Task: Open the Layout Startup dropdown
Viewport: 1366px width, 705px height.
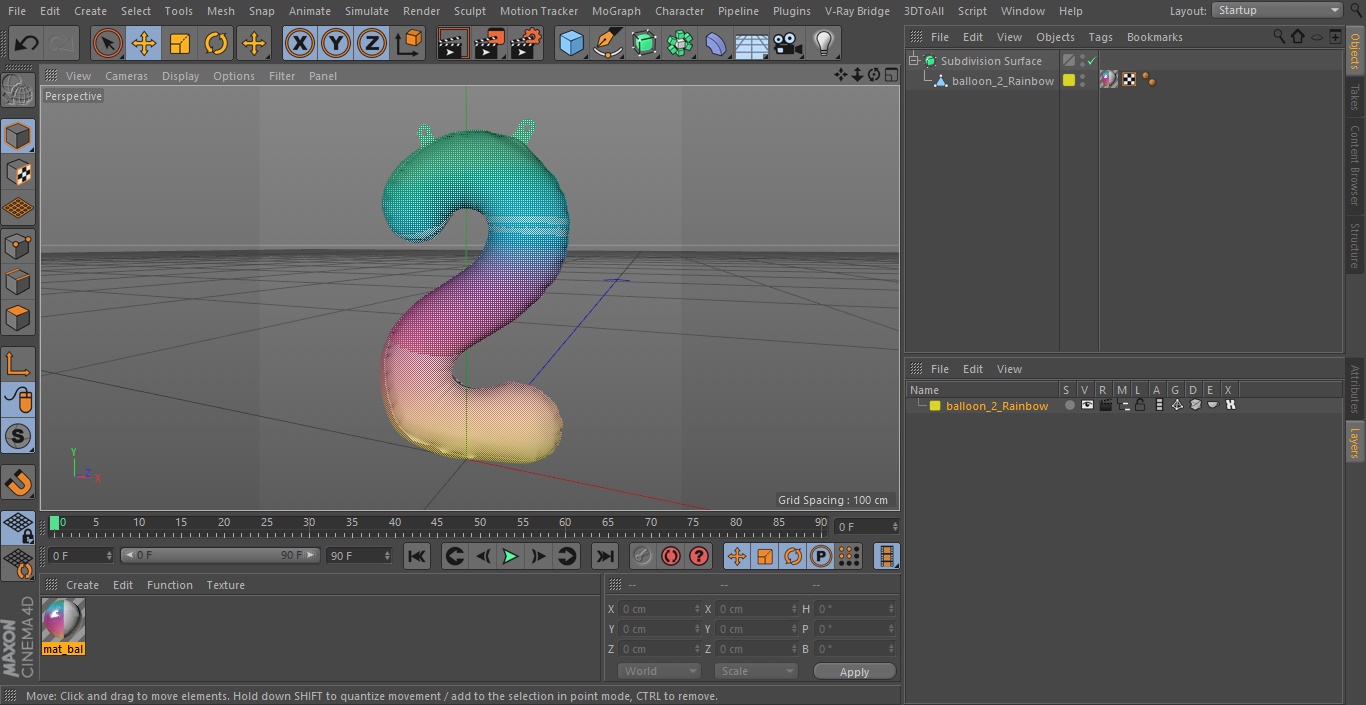Action: 1277,10
